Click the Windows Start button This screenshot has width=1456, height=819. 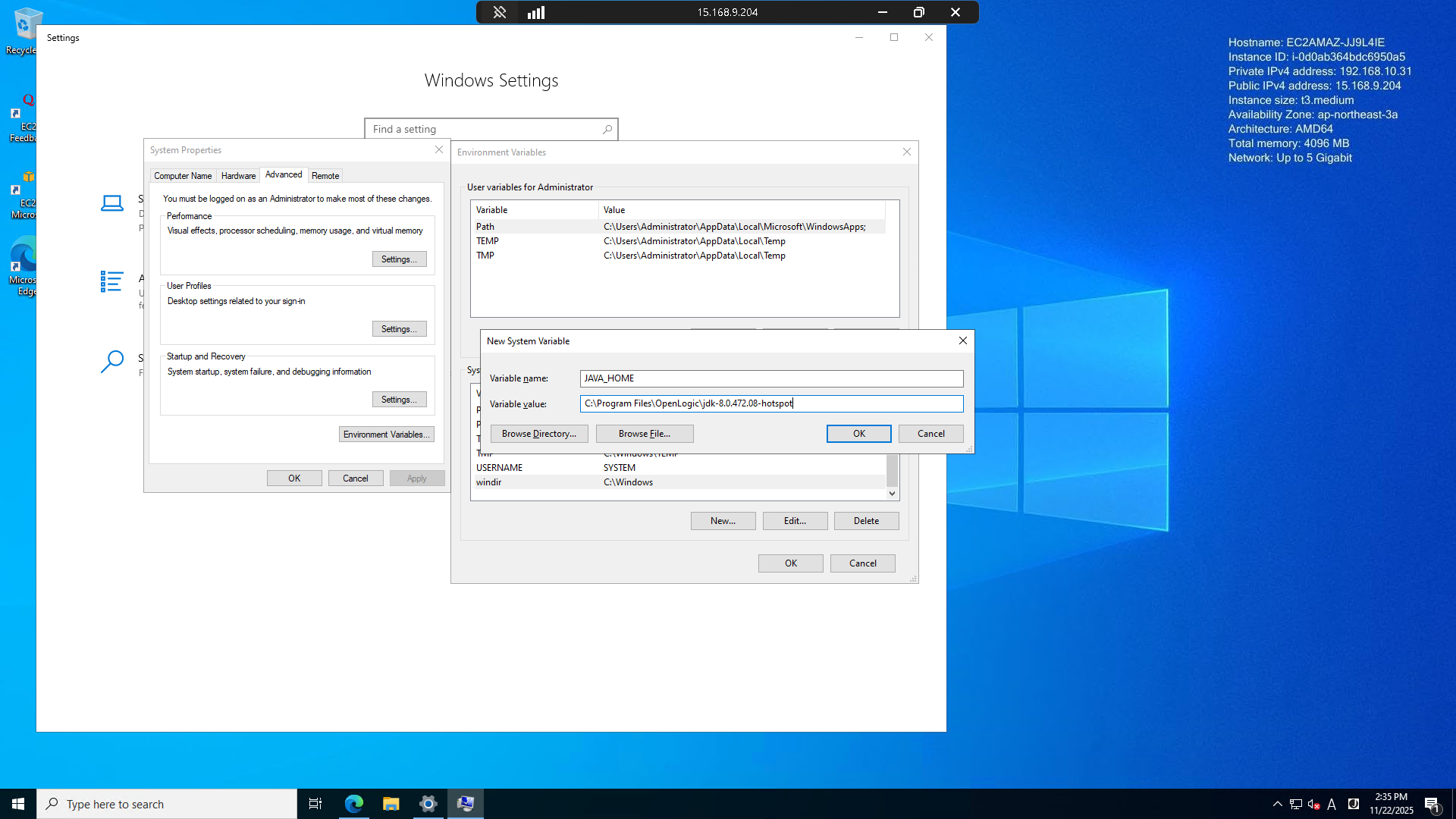pos(18,804)
